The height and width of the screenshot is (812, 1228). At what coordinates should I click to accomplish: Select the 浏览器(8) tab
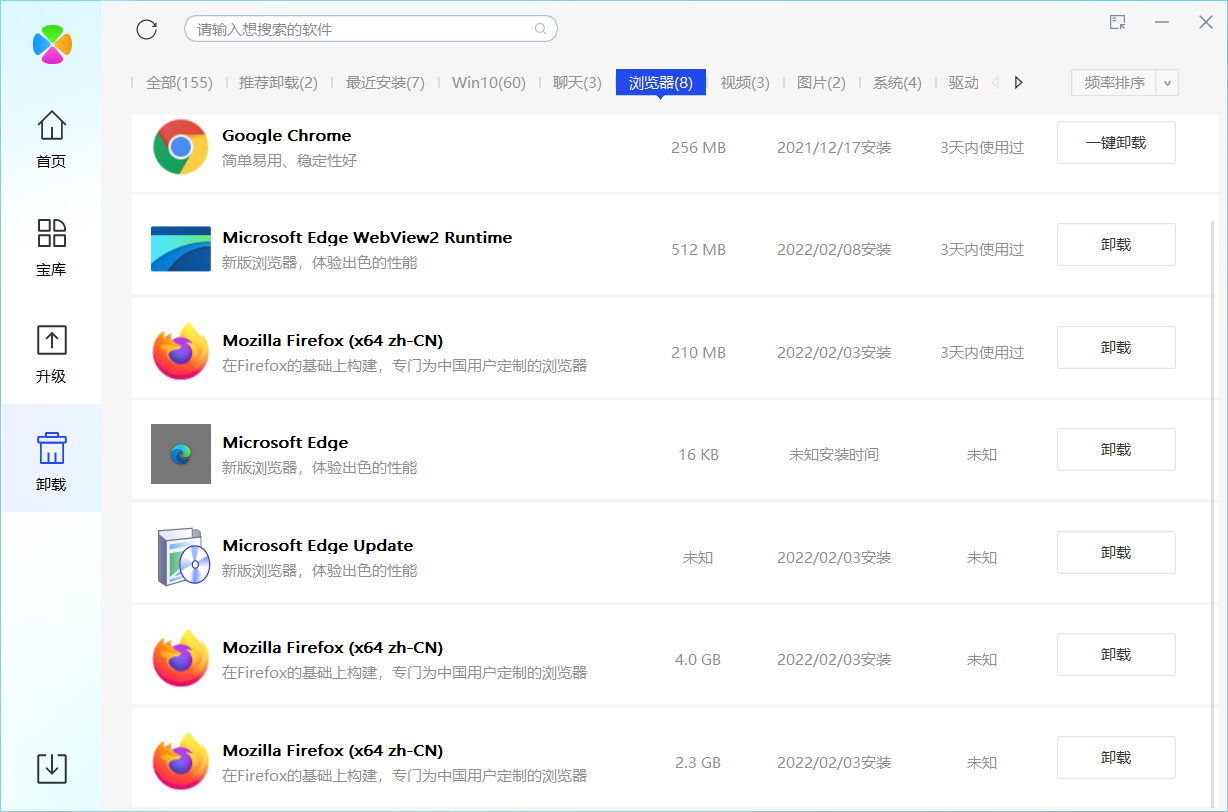pyautogui.click(x=661, y=83)
